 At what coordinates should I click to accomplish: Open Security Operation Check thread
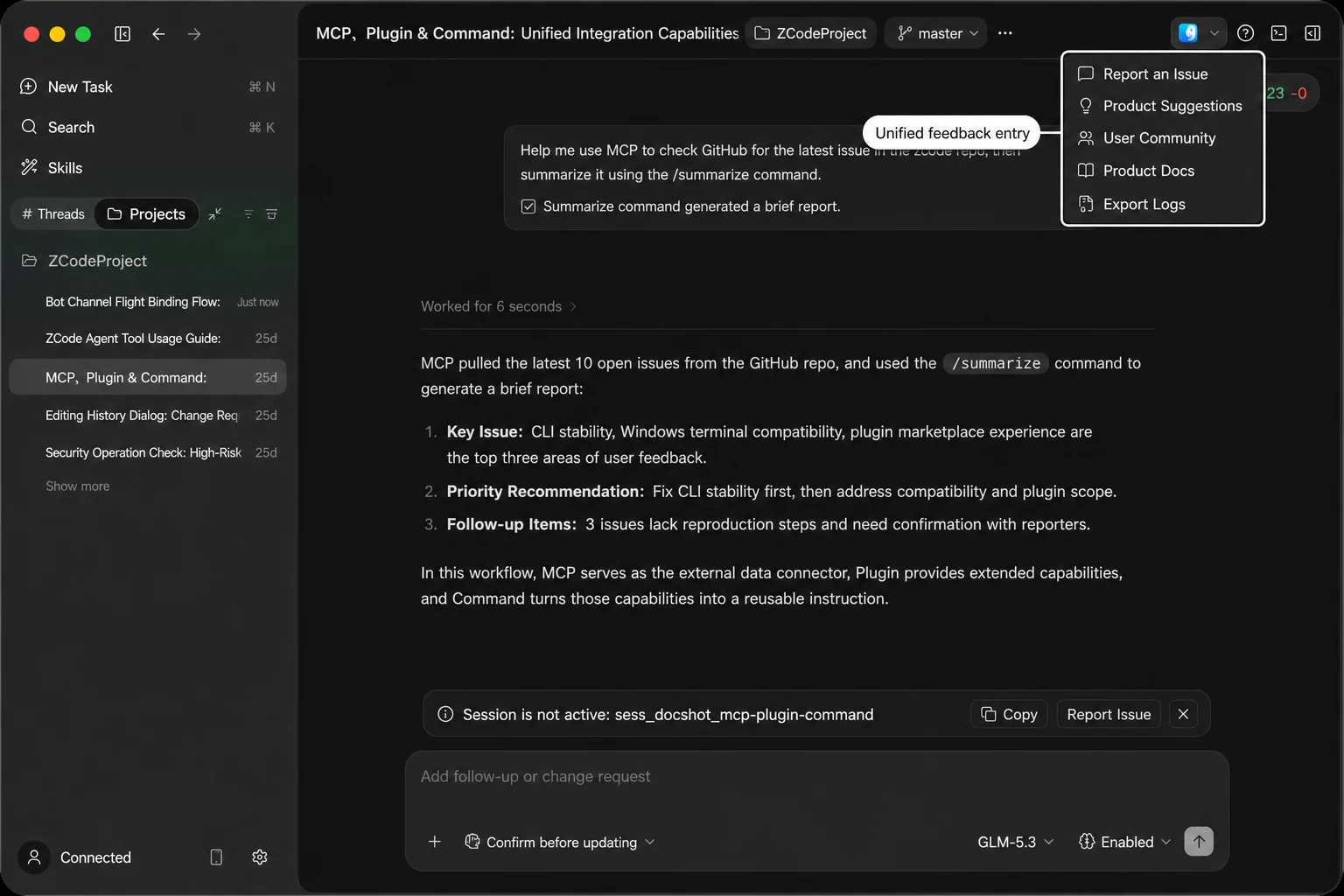148,452
